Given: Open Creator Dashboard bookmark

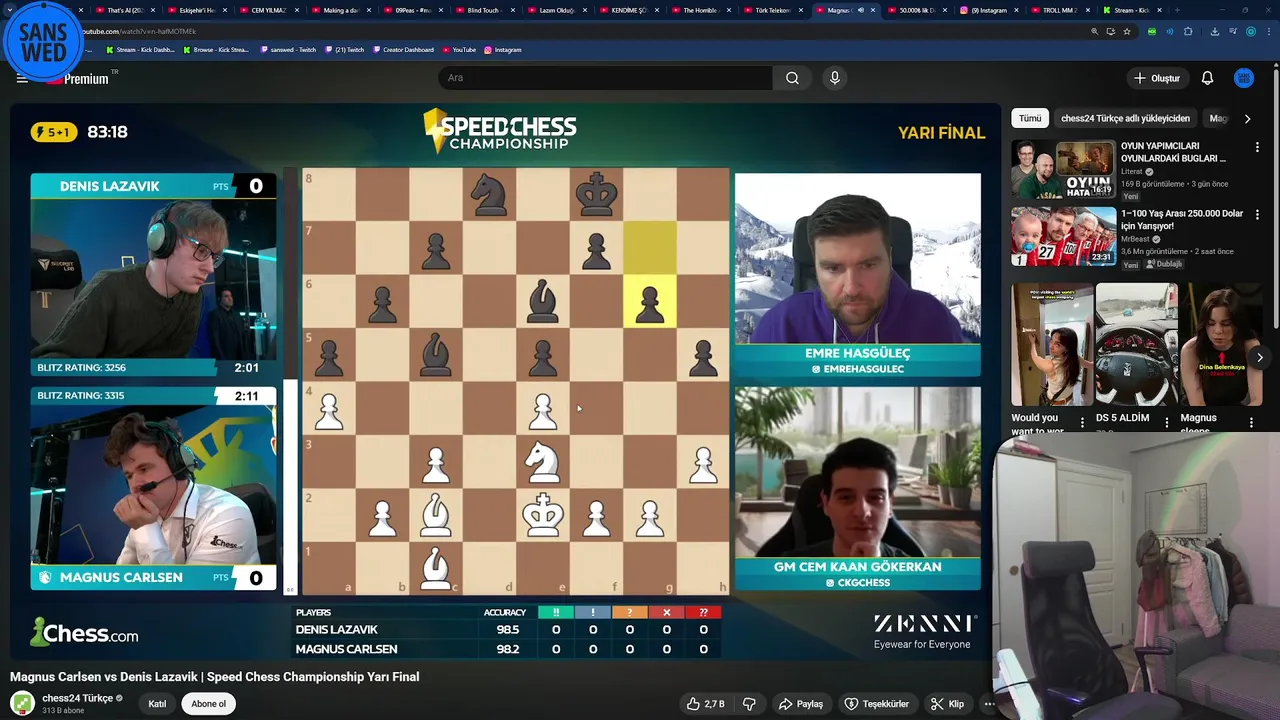Looking at the screenshot, I should [403, 49].
